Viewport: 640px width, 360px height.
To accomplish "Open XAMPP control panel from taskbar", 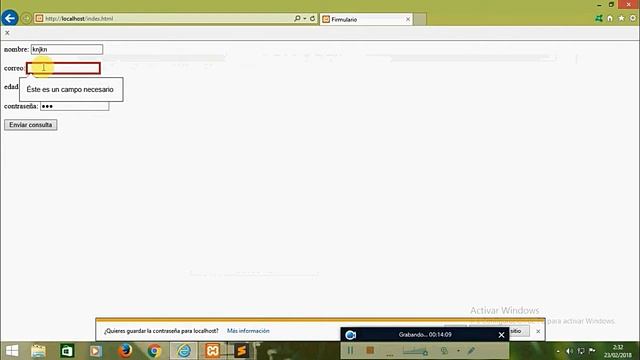I will (213, 351).
